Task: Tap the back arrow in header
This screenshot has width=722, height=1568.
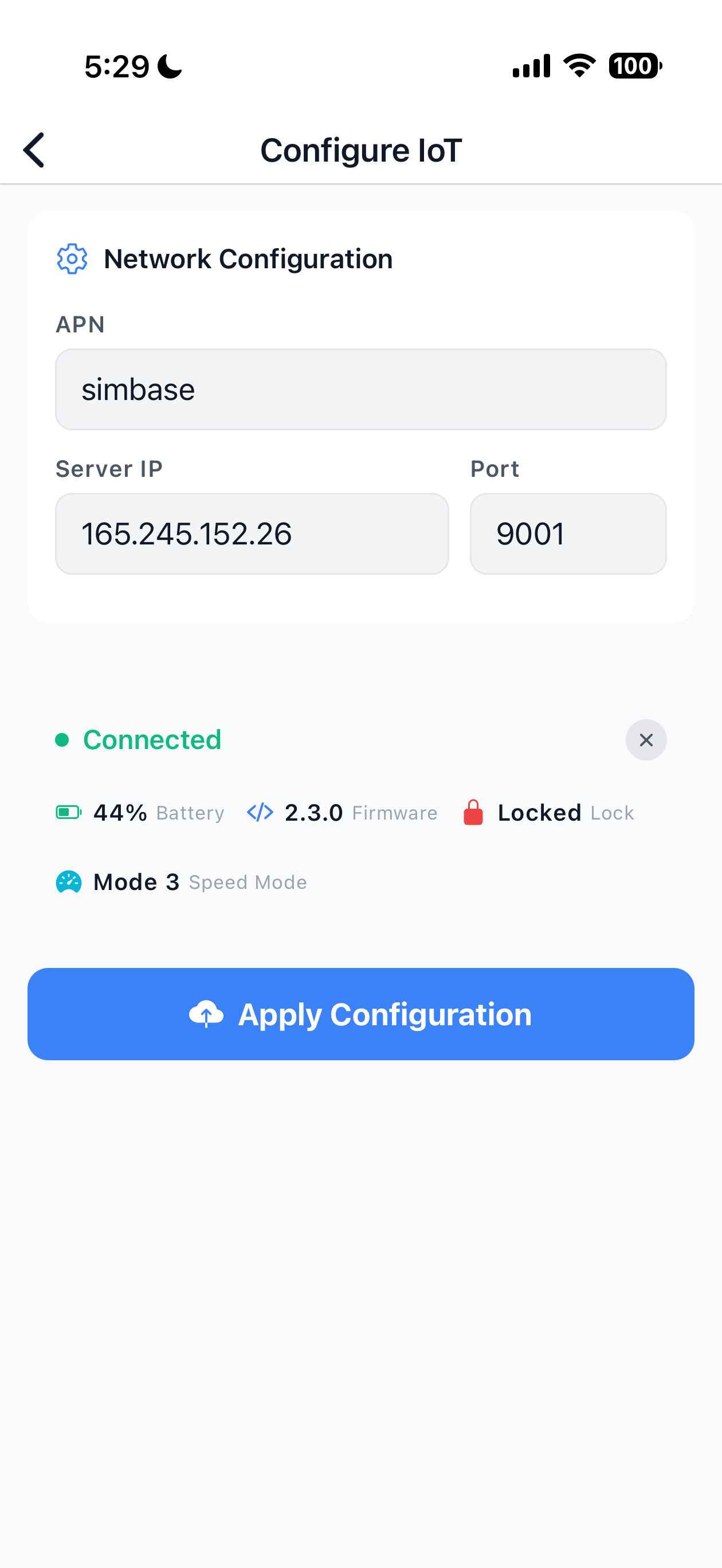Action: tap(34, 150)
